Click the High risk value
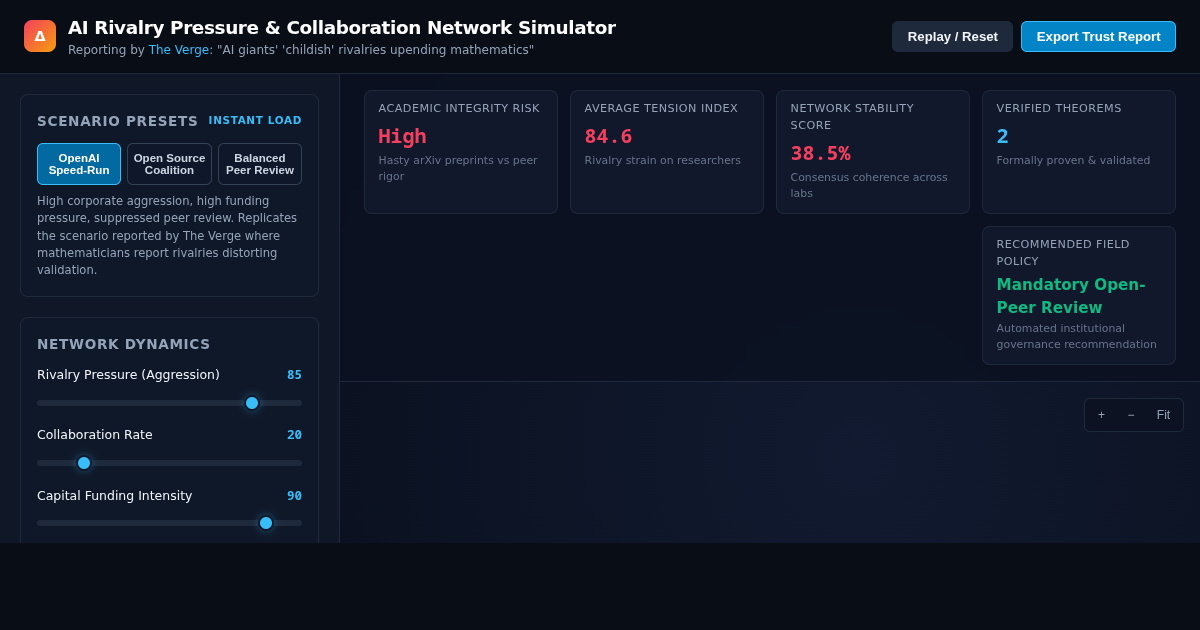The height and width of the screenshot is (630, 1200). 402,136
